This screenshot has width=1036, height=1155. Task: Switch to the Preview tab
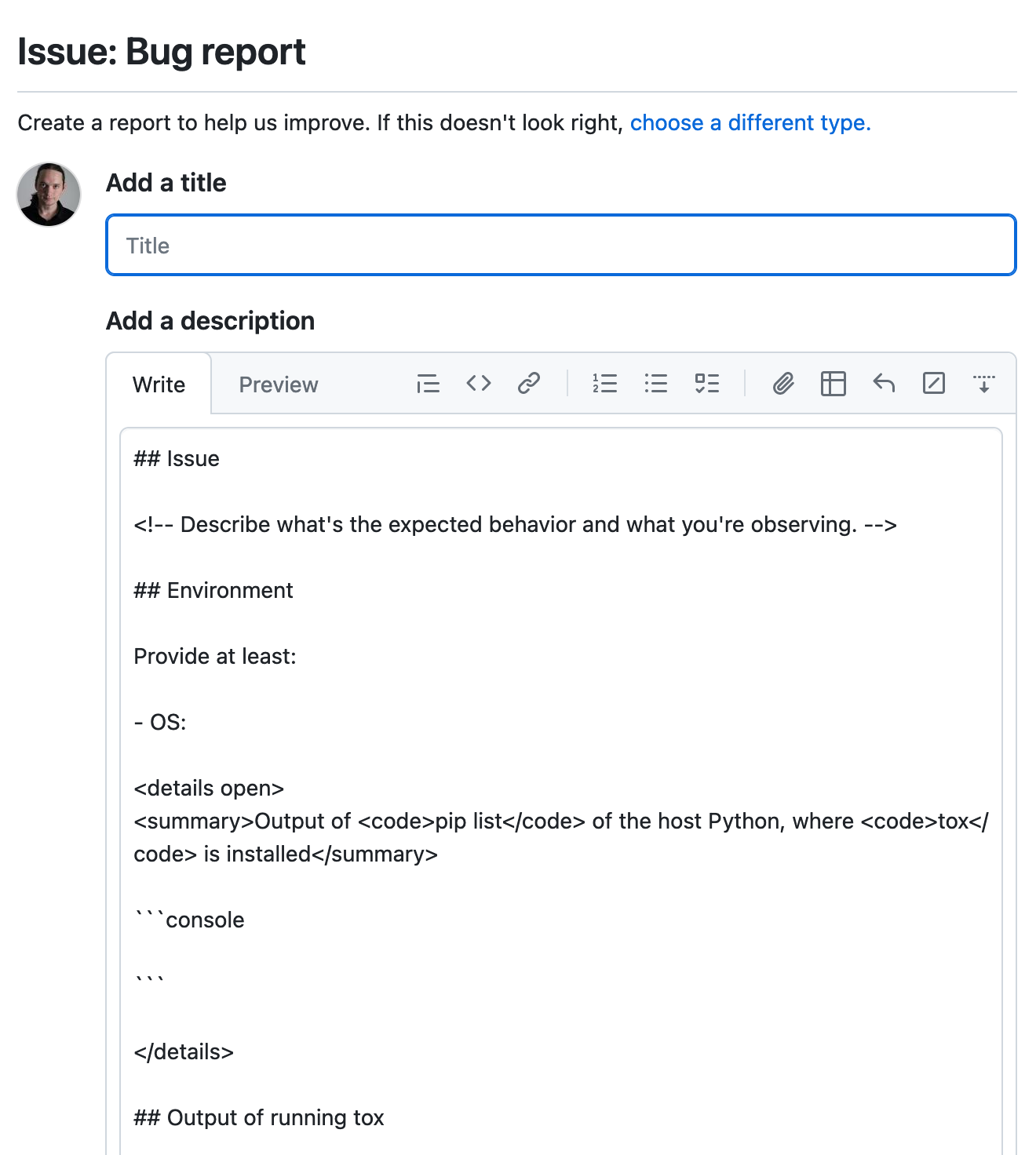point(279,384)
